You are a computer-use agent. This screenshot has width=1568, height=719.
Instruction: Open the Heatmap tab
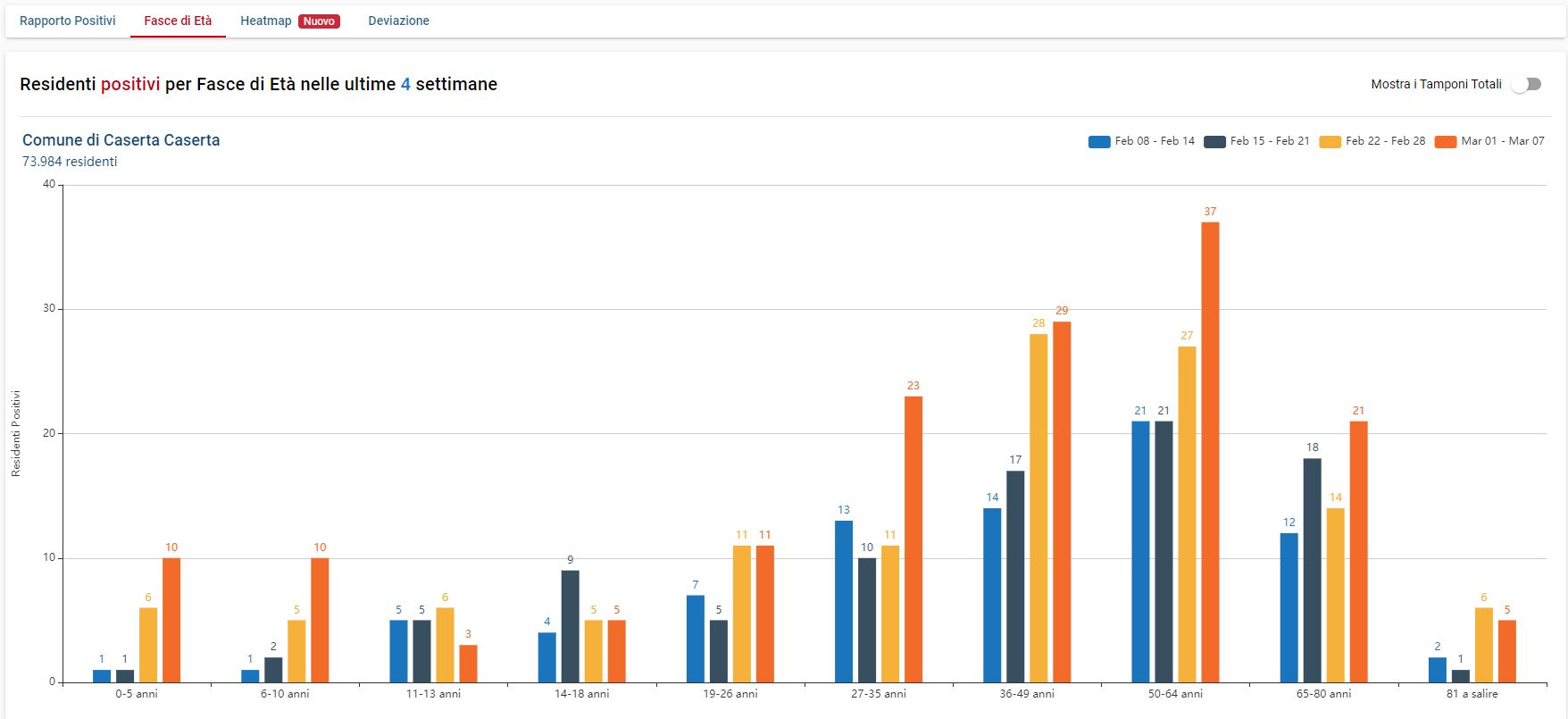coord(266,21)
